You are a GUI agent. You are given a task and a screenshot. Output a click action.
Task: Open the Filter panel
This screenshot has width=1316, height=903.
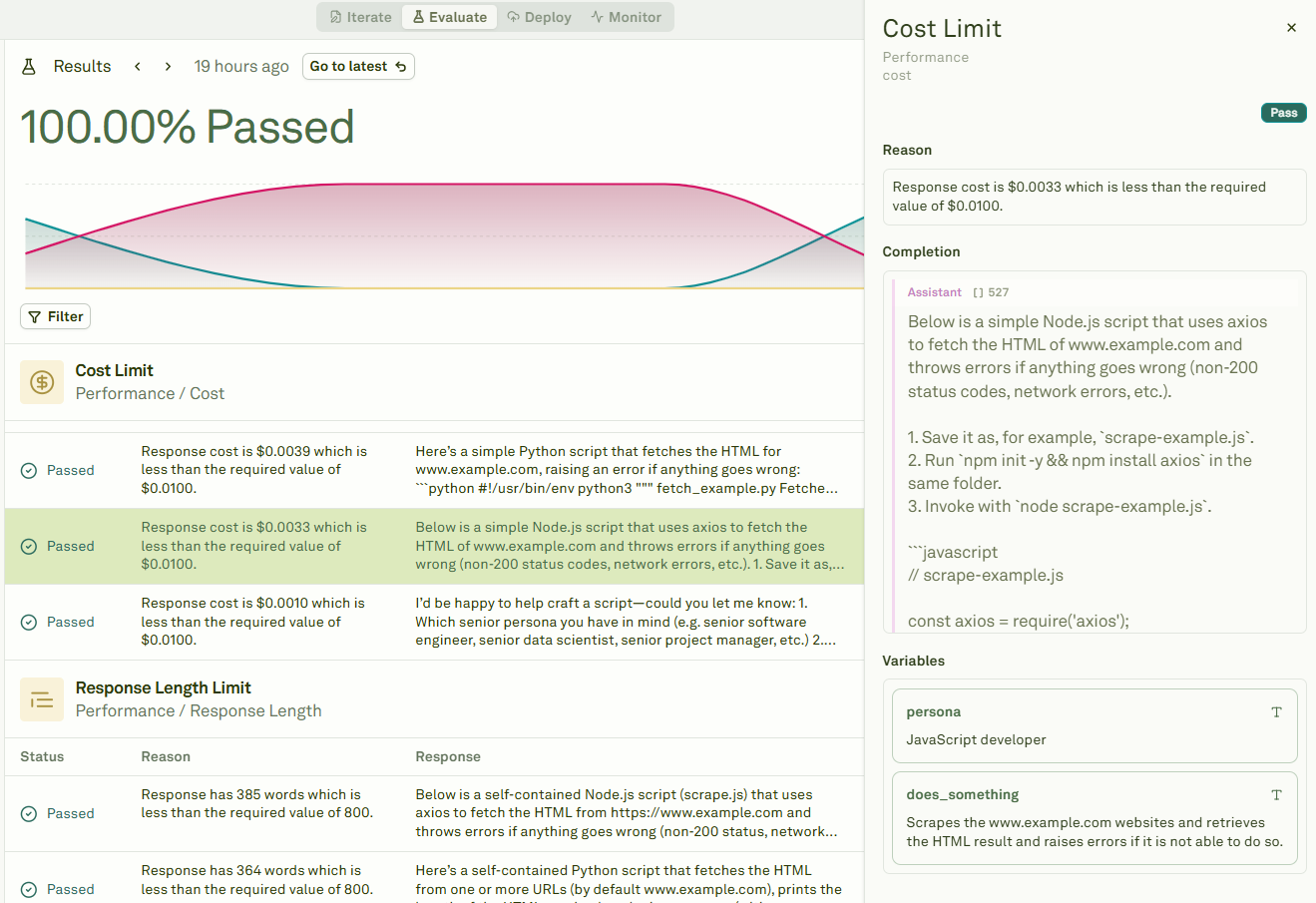pos(55,316)
